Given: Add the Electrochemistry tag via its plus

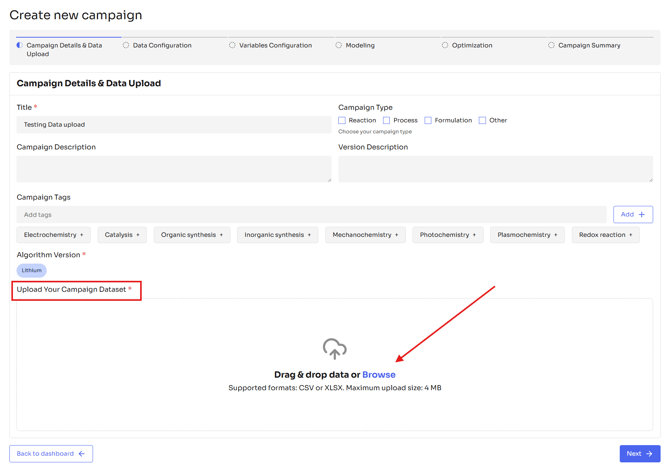Looking at the screenshot, I should point(82,235).
